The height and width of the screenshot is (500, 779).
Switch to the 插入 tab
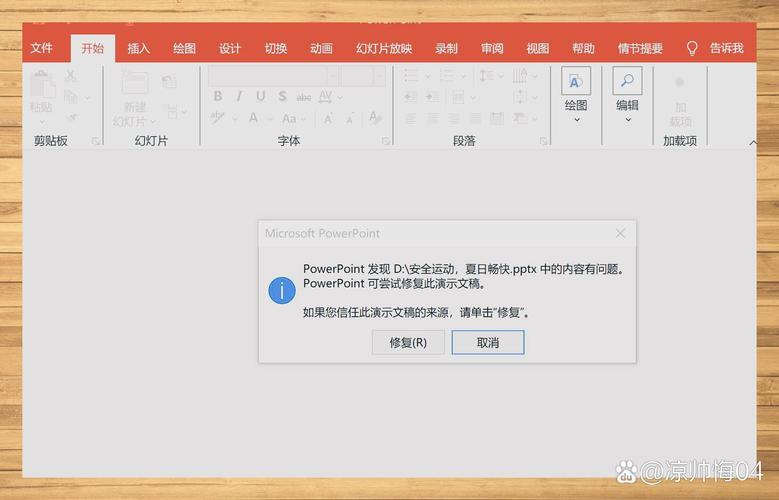[138, 48]
